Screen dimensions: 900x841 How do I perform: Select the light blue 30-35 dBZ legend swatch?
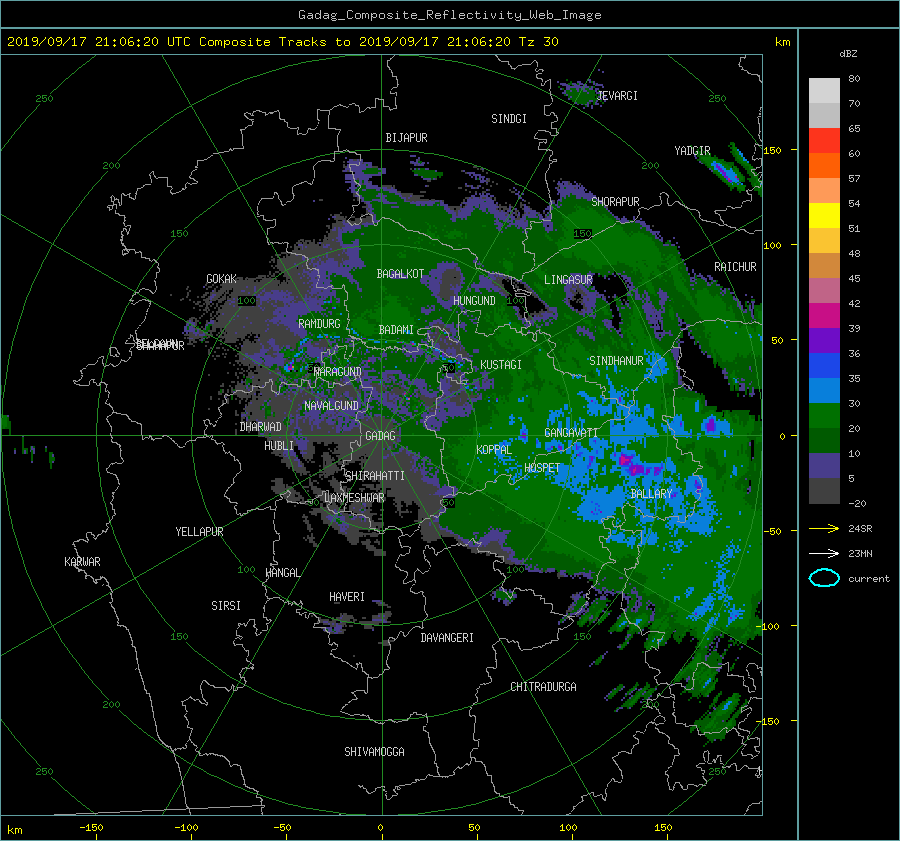click(x=824, y=390)
